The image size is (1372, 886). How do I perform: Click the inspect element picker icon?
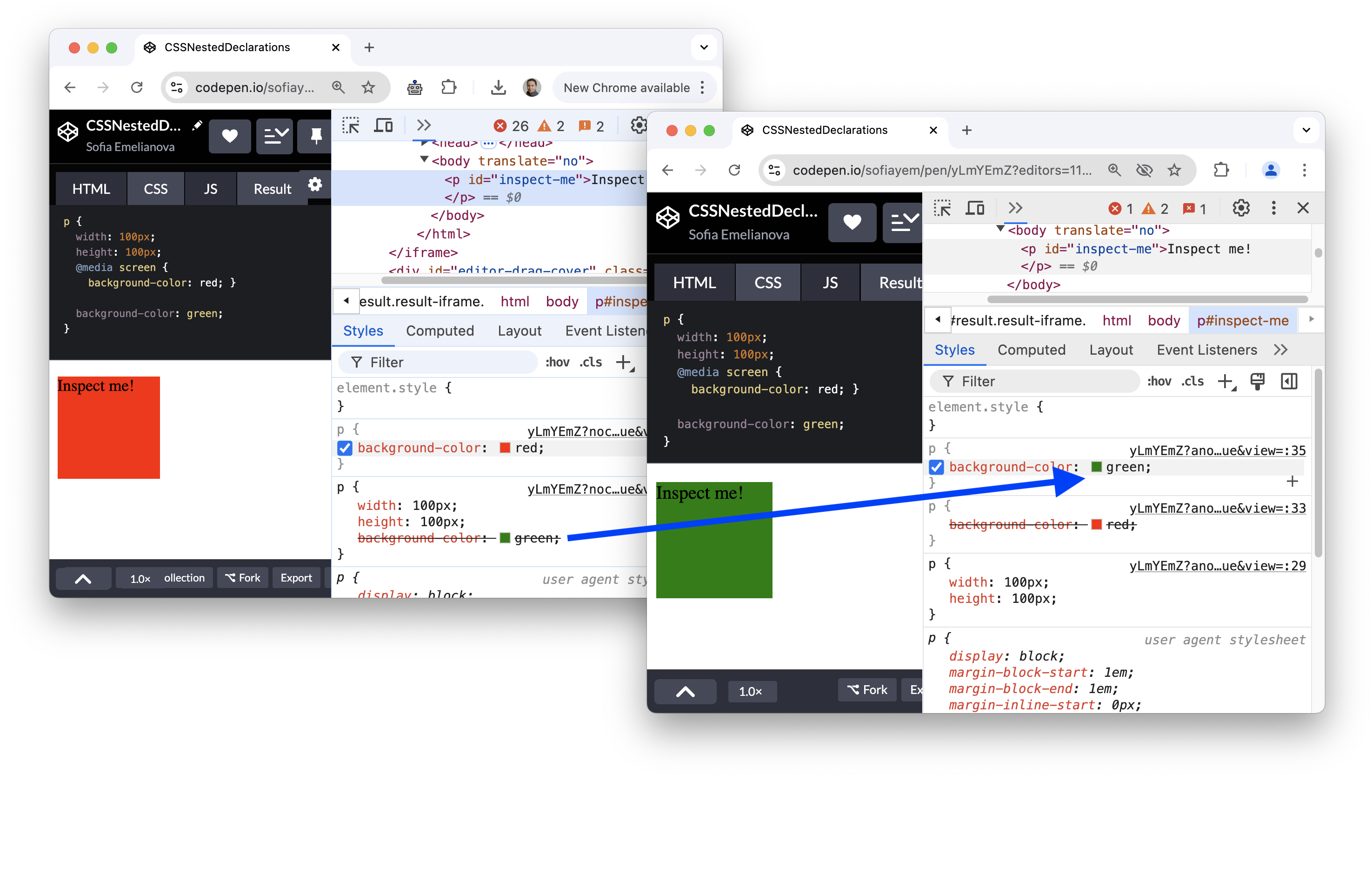(351, 125)
